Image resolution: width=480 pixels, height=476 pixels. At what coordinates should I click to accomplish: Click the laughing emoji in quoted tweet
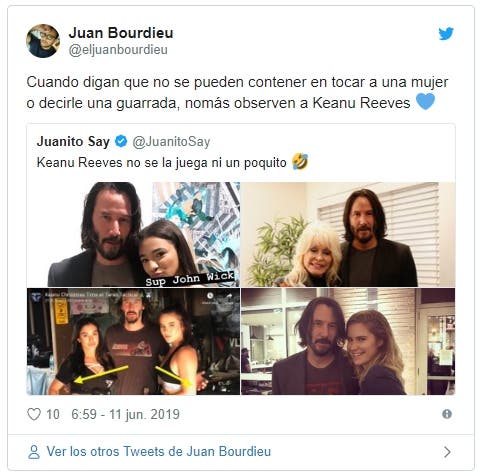click(300, 162)
